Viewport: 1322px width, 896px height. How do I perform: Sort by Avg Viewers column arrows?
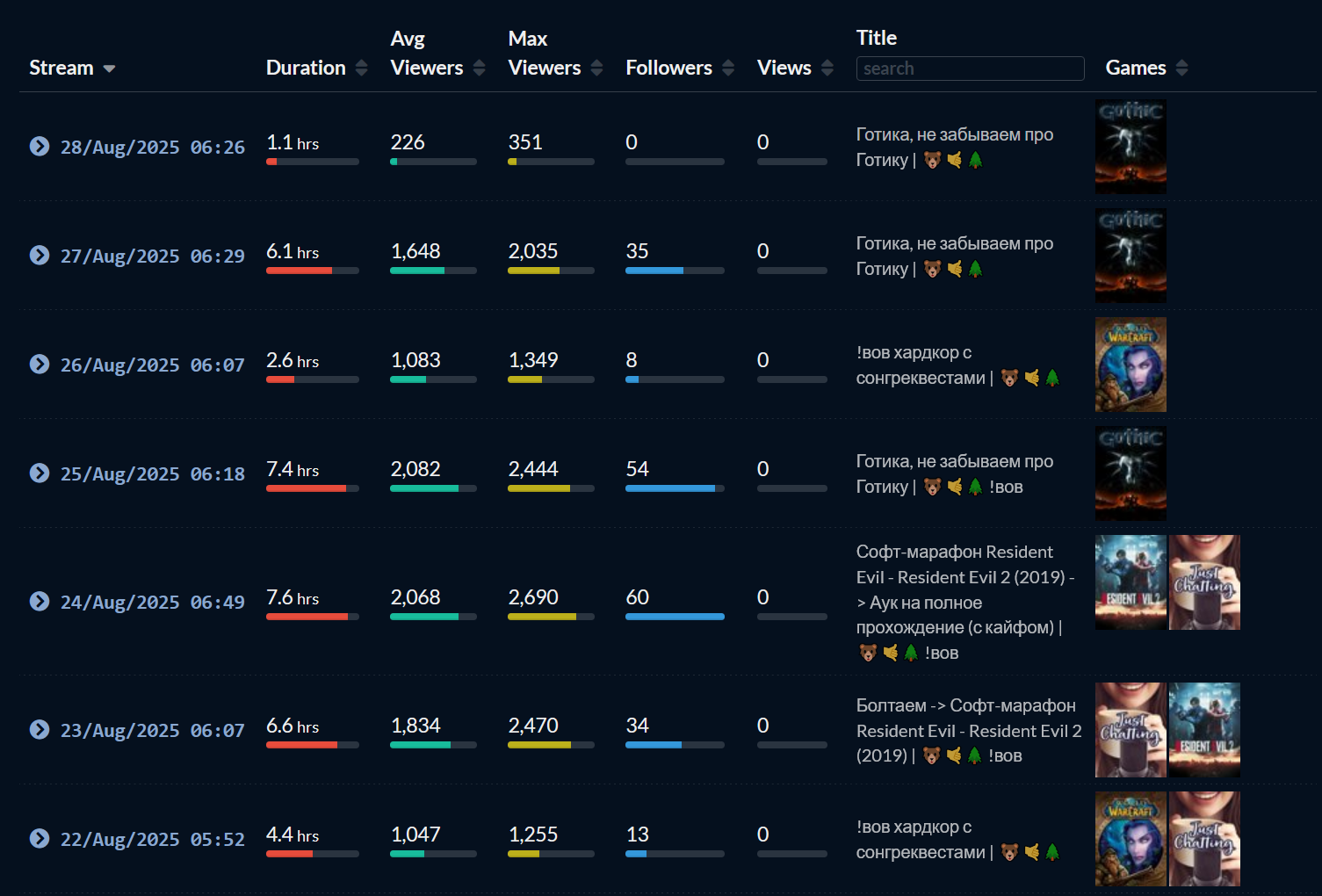point(479,68)
